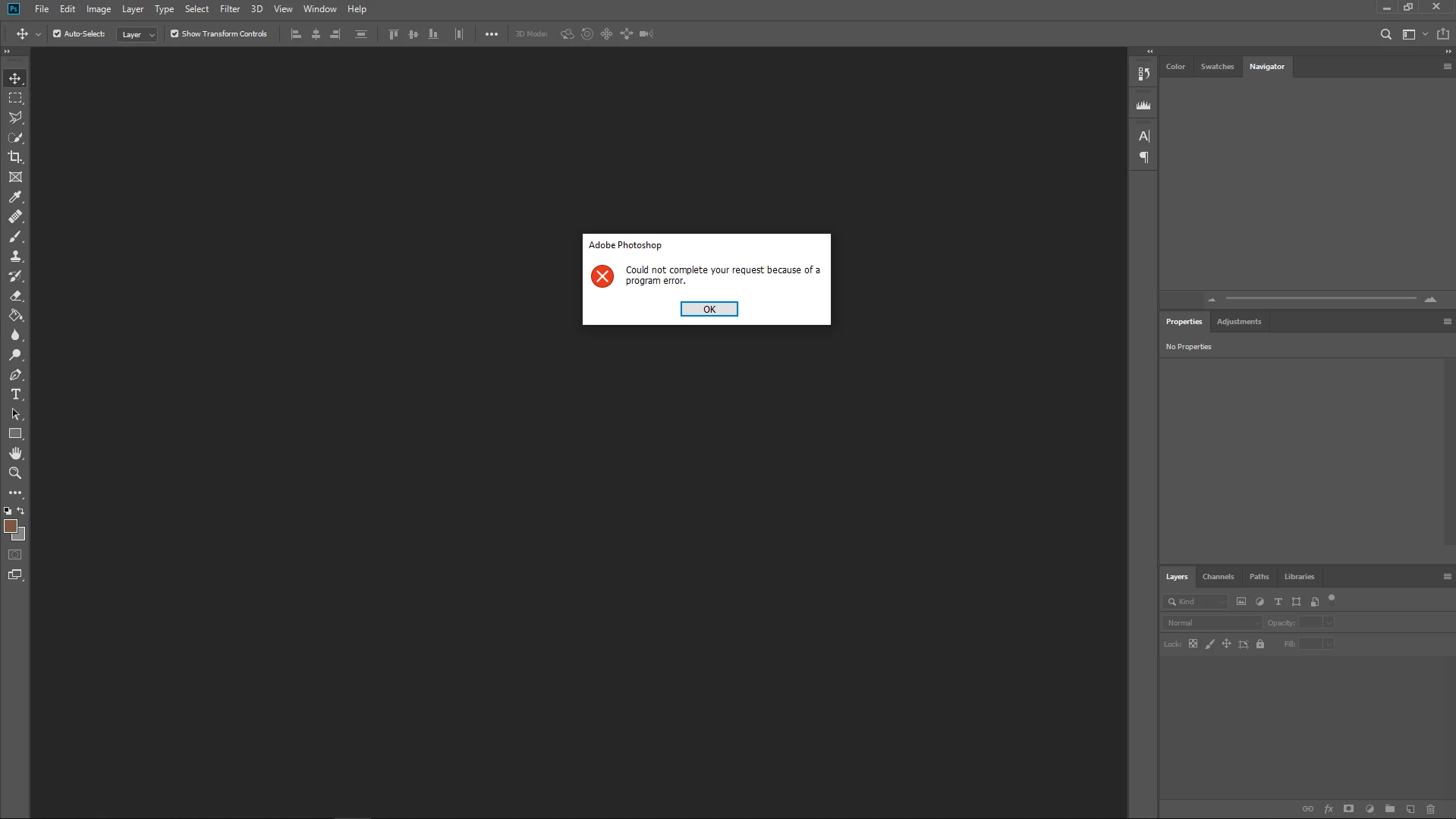Toggle Quick Mask mode

pos(15,555)
